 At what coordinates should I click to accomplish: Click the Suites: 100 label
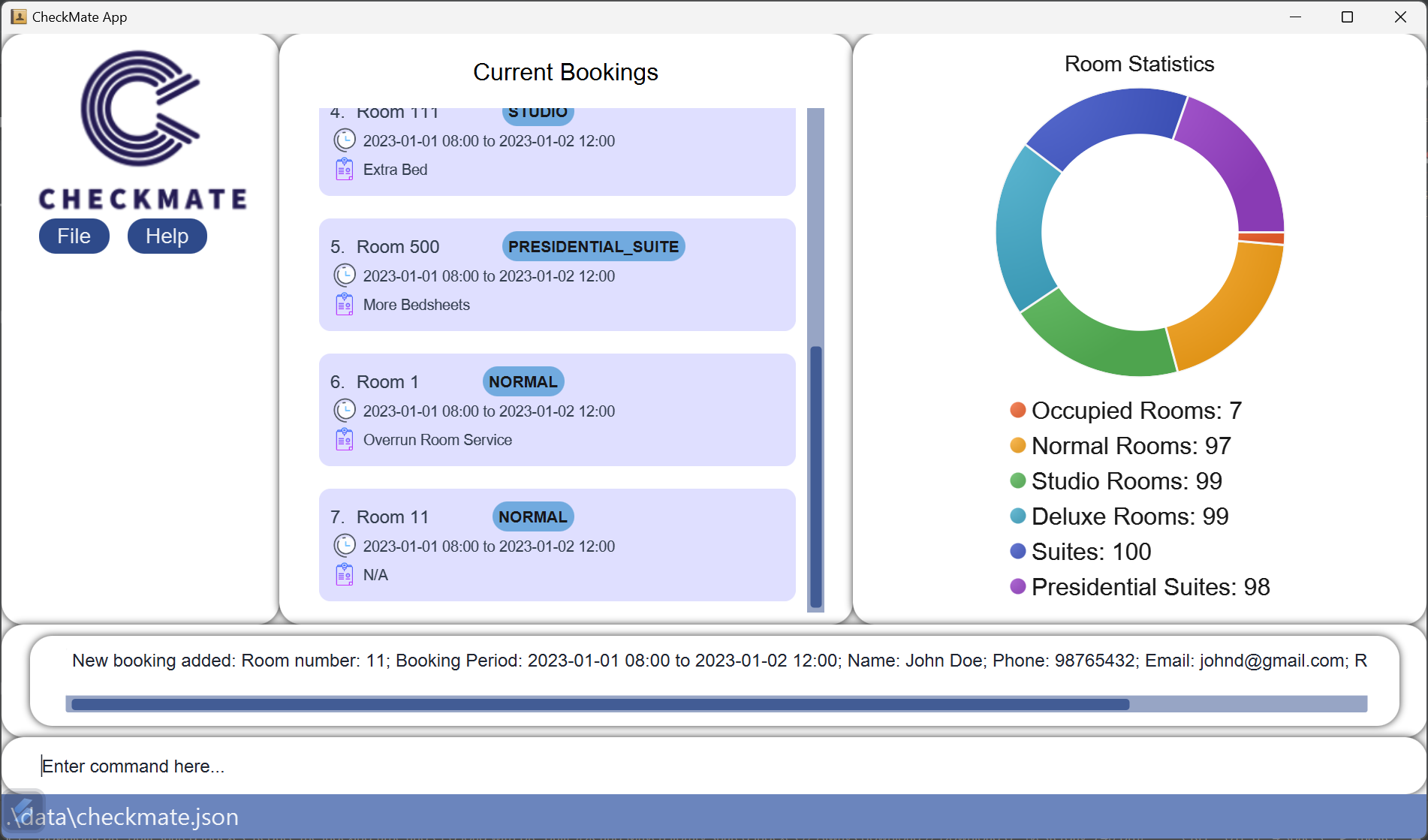point(1092,552)
